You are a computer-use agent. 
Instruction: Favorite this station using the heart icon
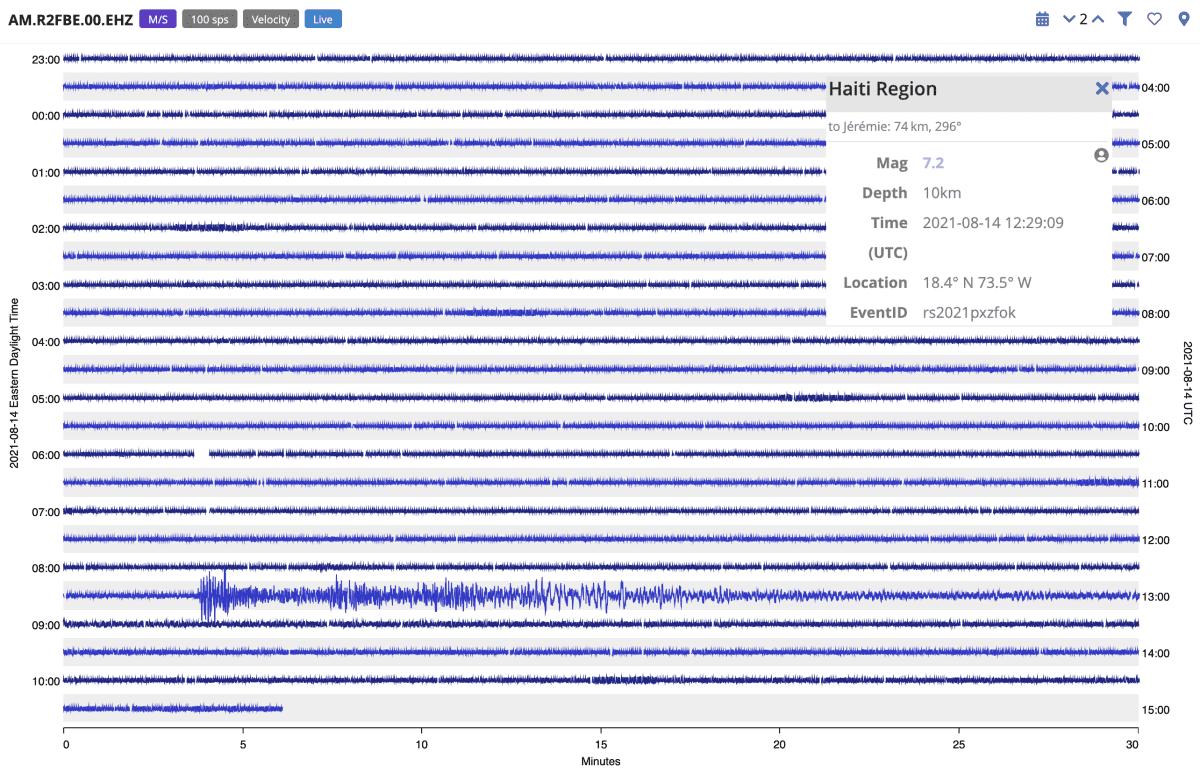tap(1154, 18)
